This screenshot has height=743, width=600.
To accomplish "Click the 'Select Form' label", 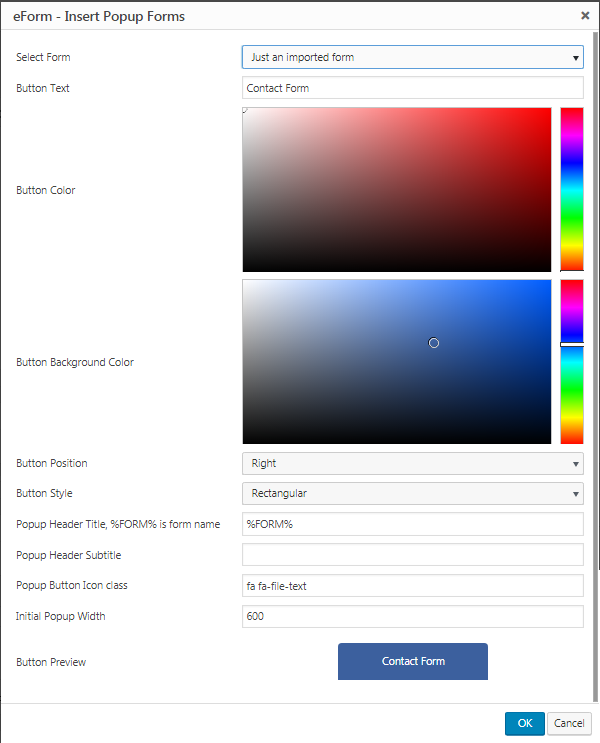I will (x=43, y=57).
